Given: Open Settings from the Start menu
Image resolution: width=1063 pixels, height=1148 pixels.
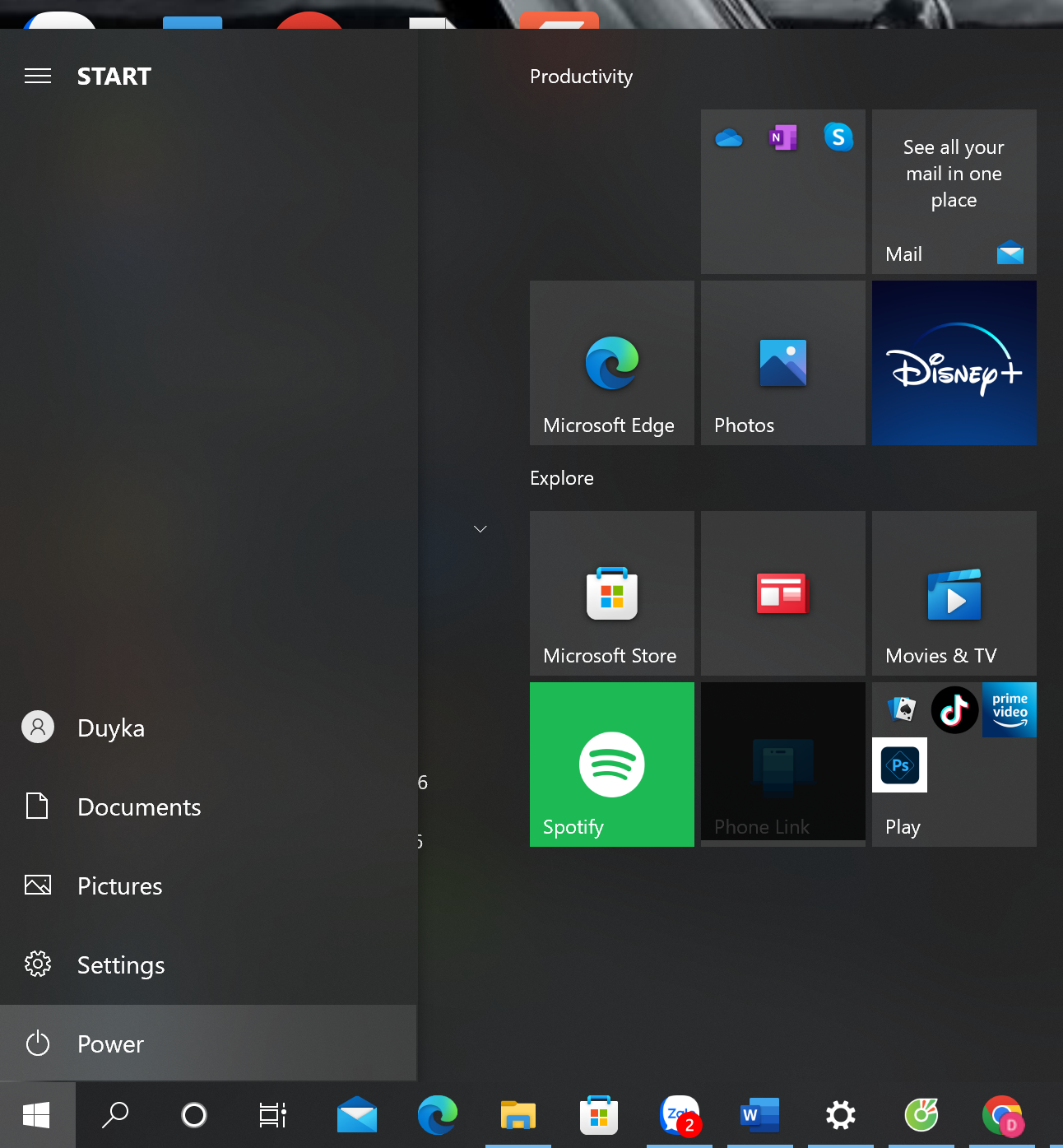Looking at the screenshot, I should [208, 964].
